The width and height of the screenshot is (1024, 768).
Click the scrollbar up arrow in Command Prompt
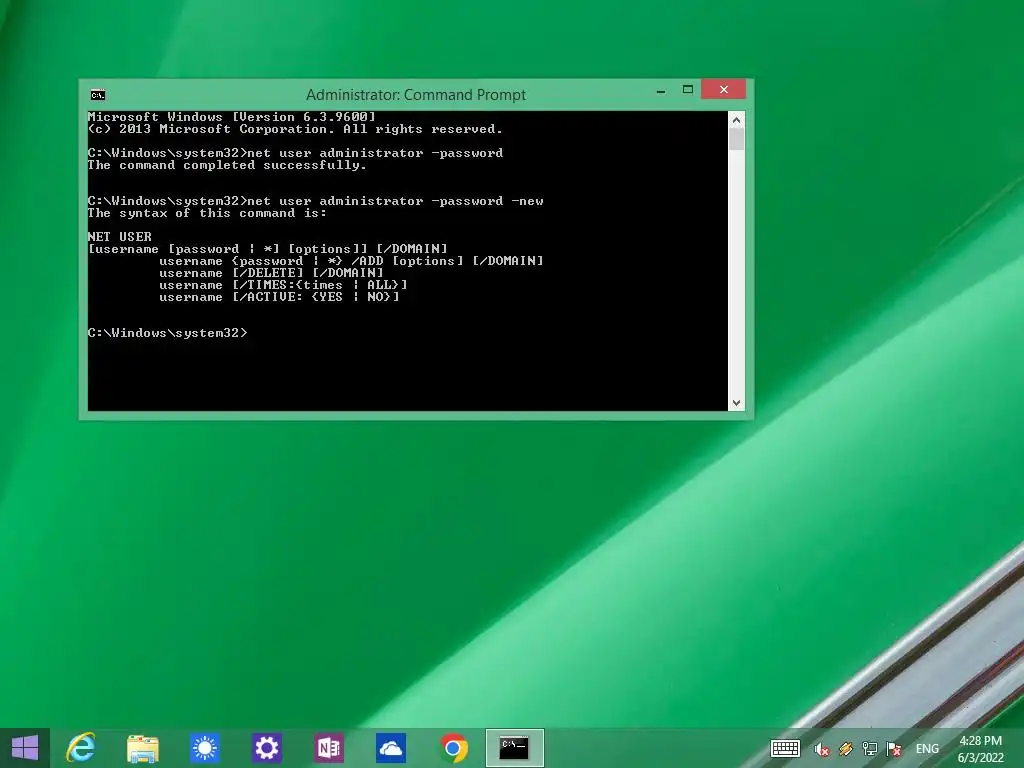point(736,120)
